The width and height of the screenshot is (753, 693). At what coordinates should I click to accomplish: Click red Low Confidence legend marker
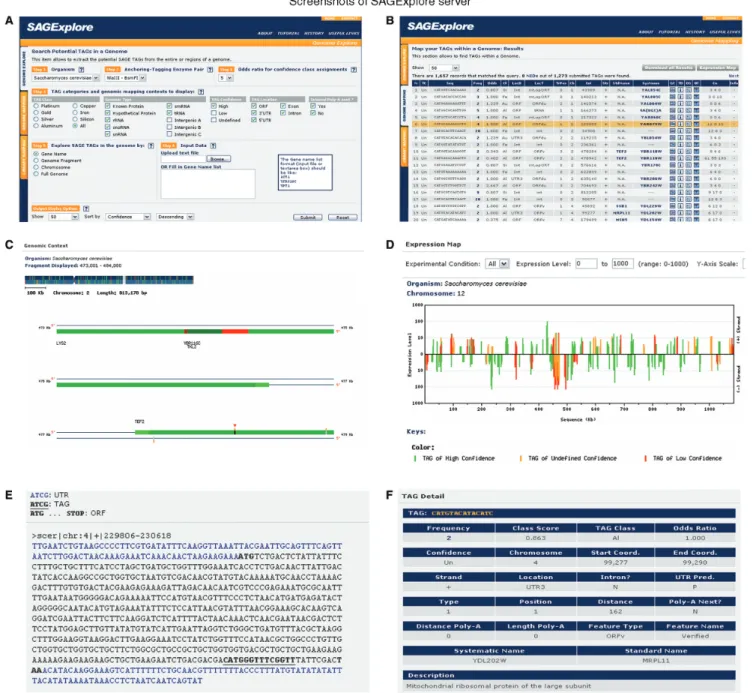tap(645, 459)
